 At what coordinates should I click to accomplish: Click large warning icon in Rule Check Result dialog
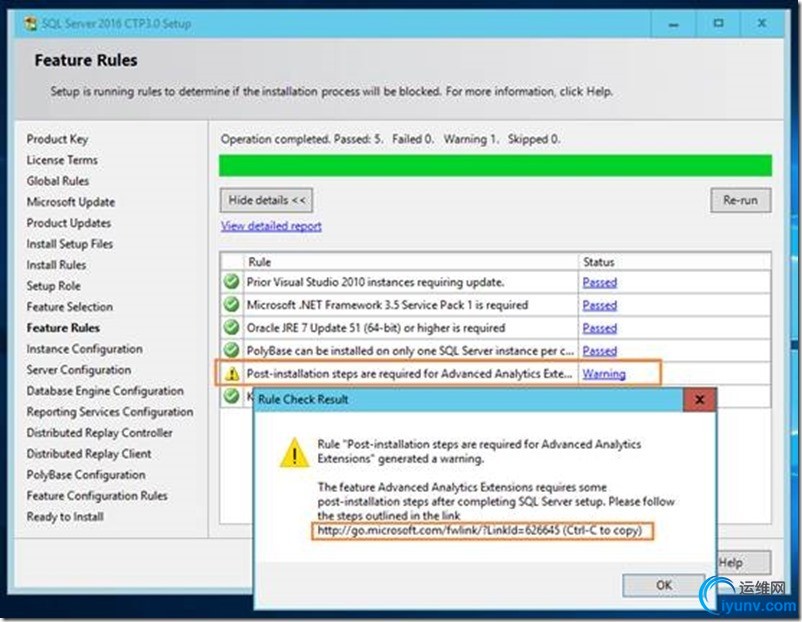click(x=294, y=453)
